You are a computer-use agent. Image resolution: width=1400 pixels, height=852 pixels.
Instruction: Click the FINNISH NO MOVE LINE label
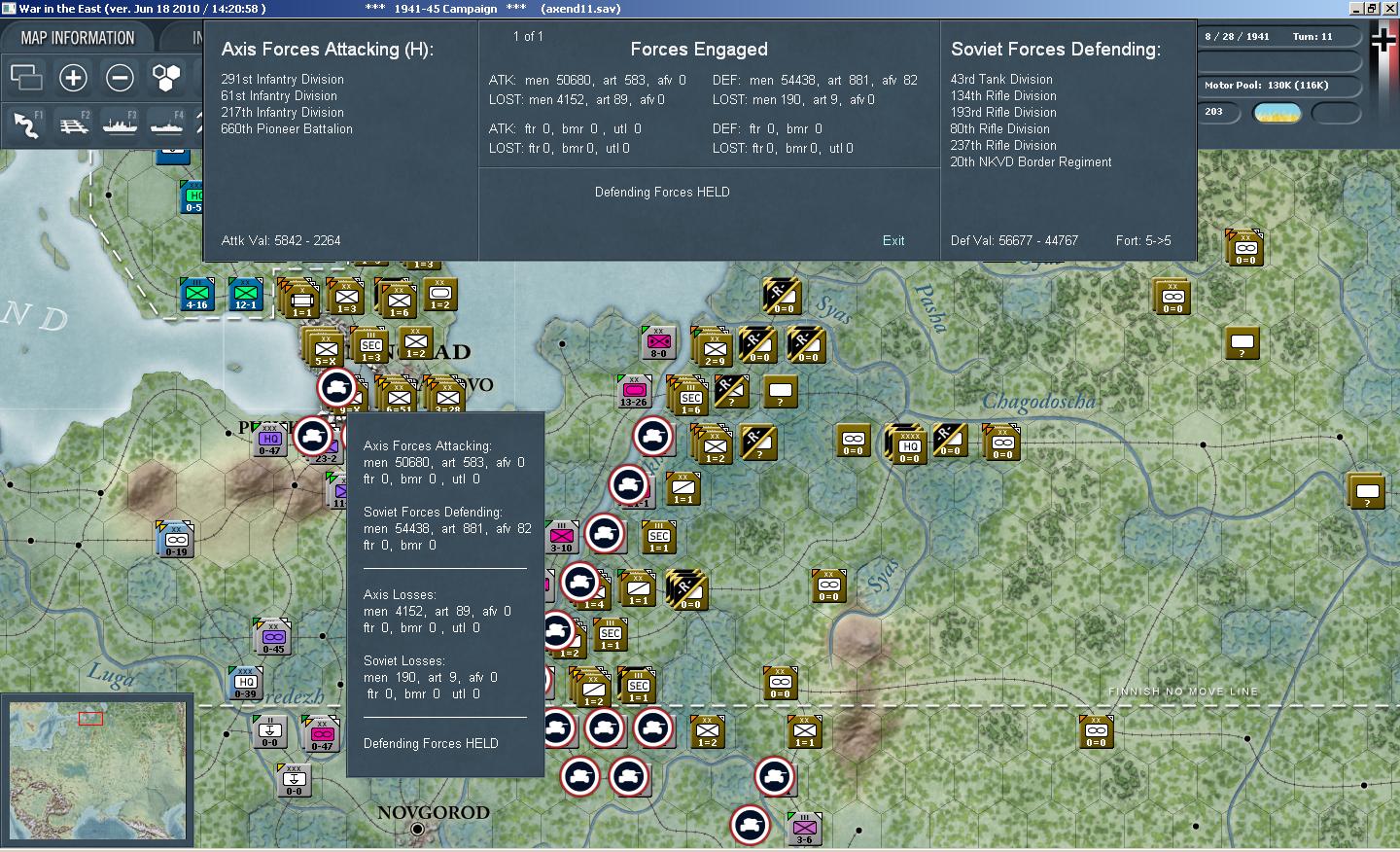click(x=1183, y=692)
